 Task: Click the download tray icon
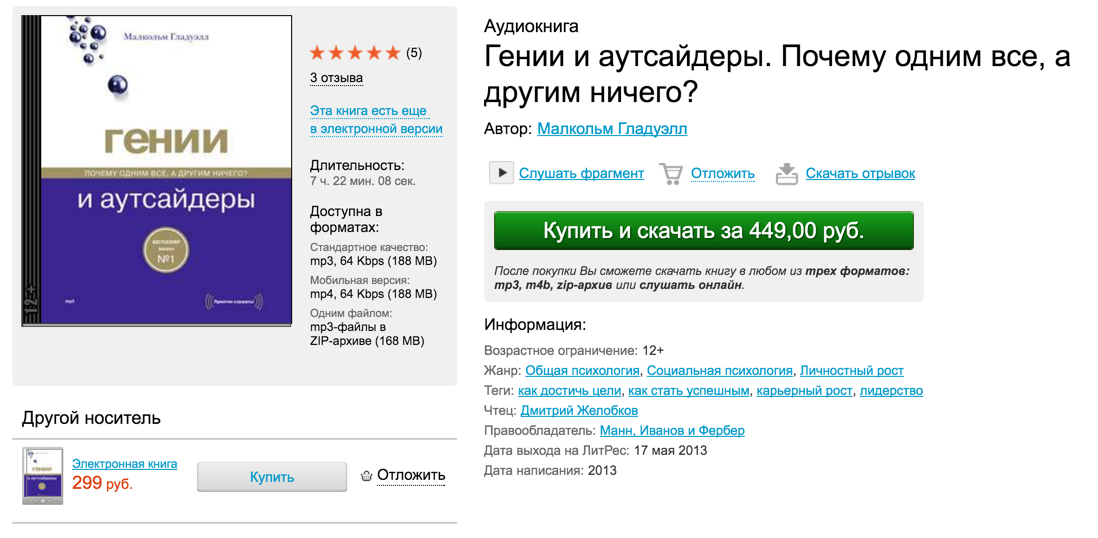787,173
